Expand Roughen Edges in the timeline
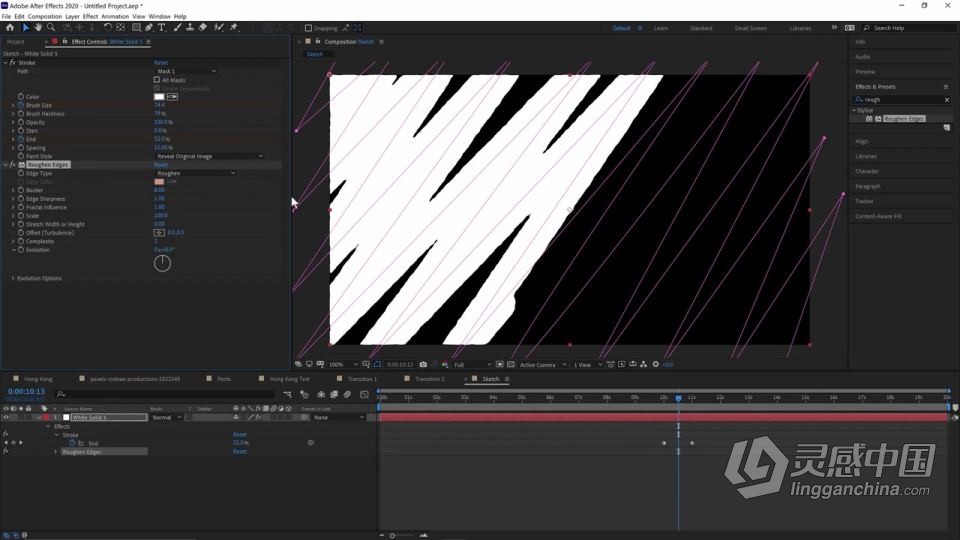The height and width of the screenshot is (540, 960). (56, 452)
